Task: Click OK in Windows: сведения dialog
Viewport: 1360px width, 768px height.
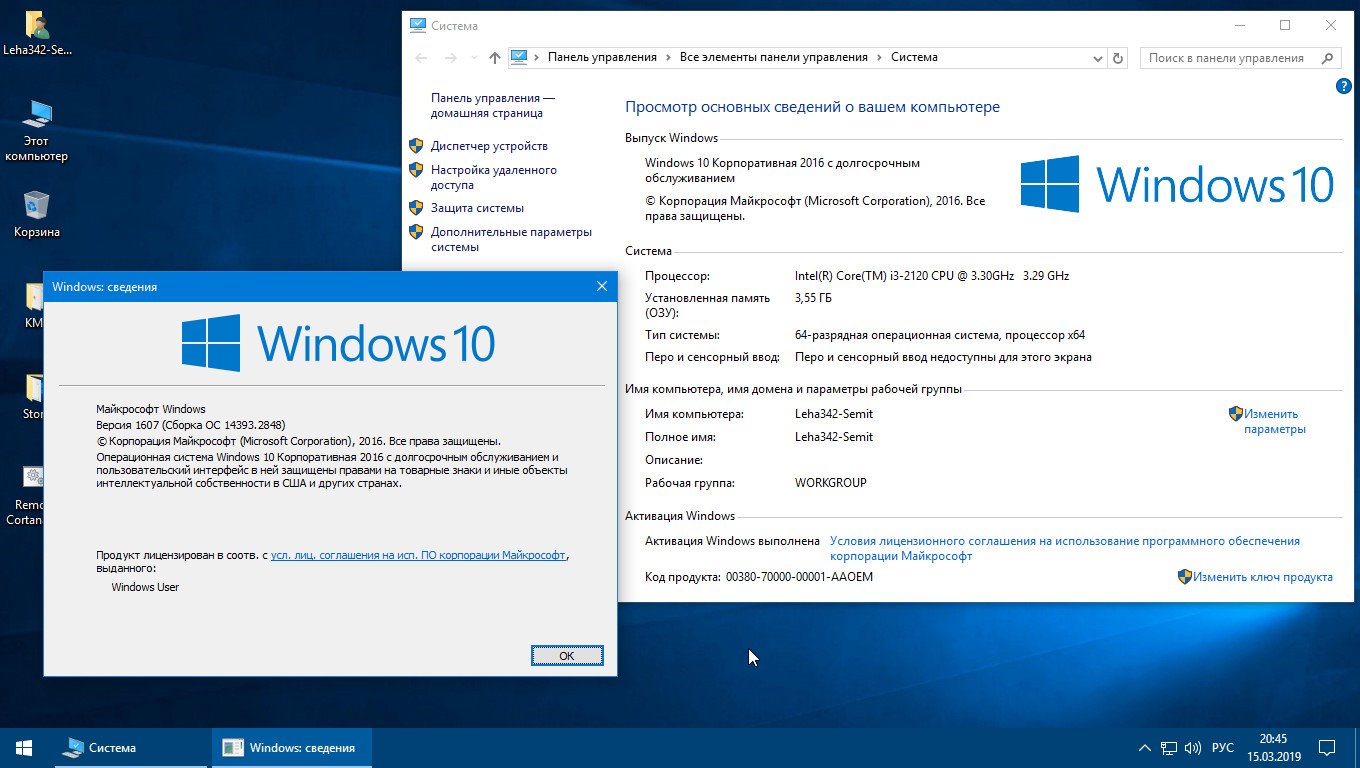Action: click(567, 656)
